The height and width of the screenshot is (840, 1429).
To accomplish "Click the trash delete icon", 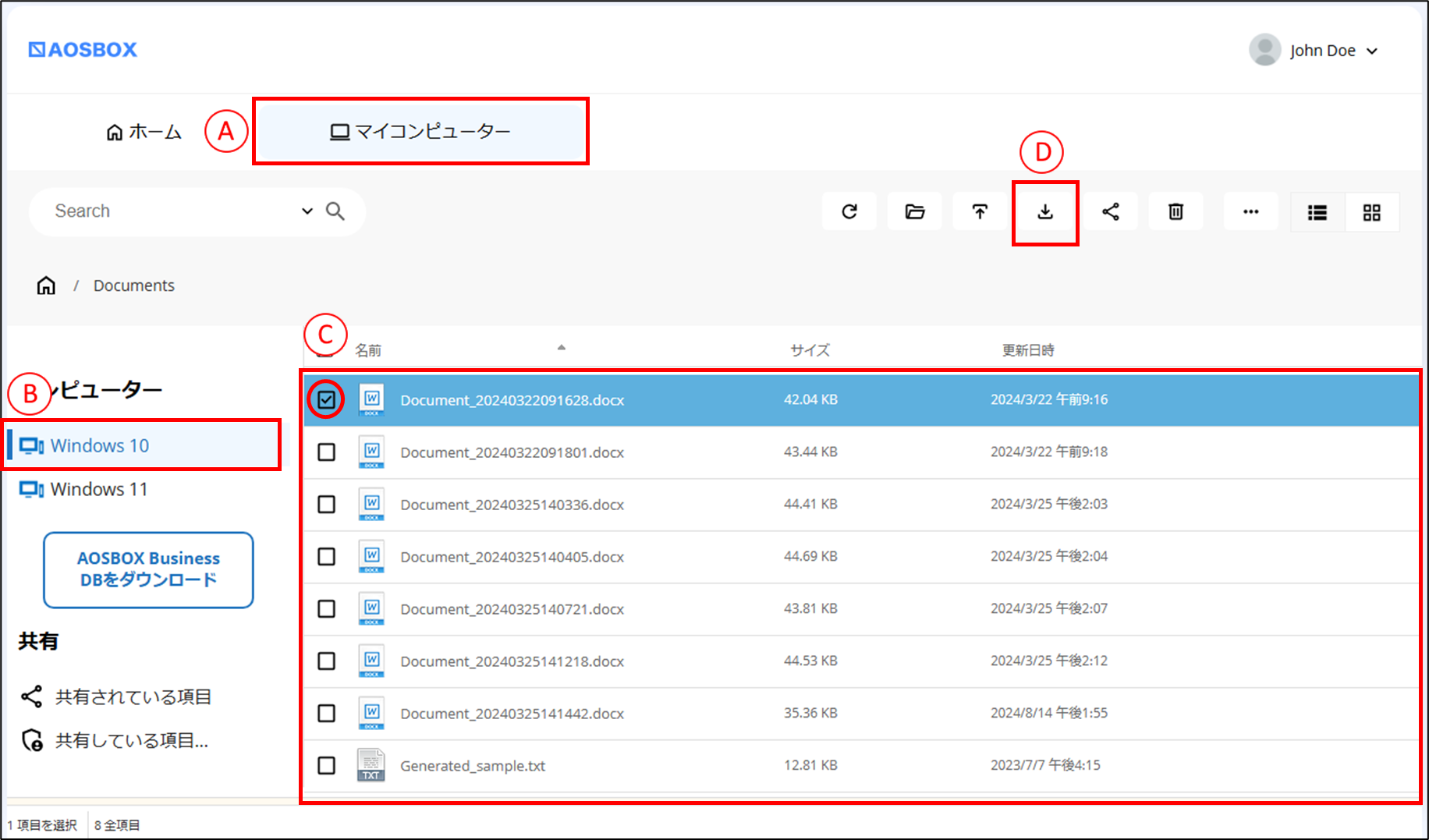I will pyautogui.click(x=1176, y=211).
